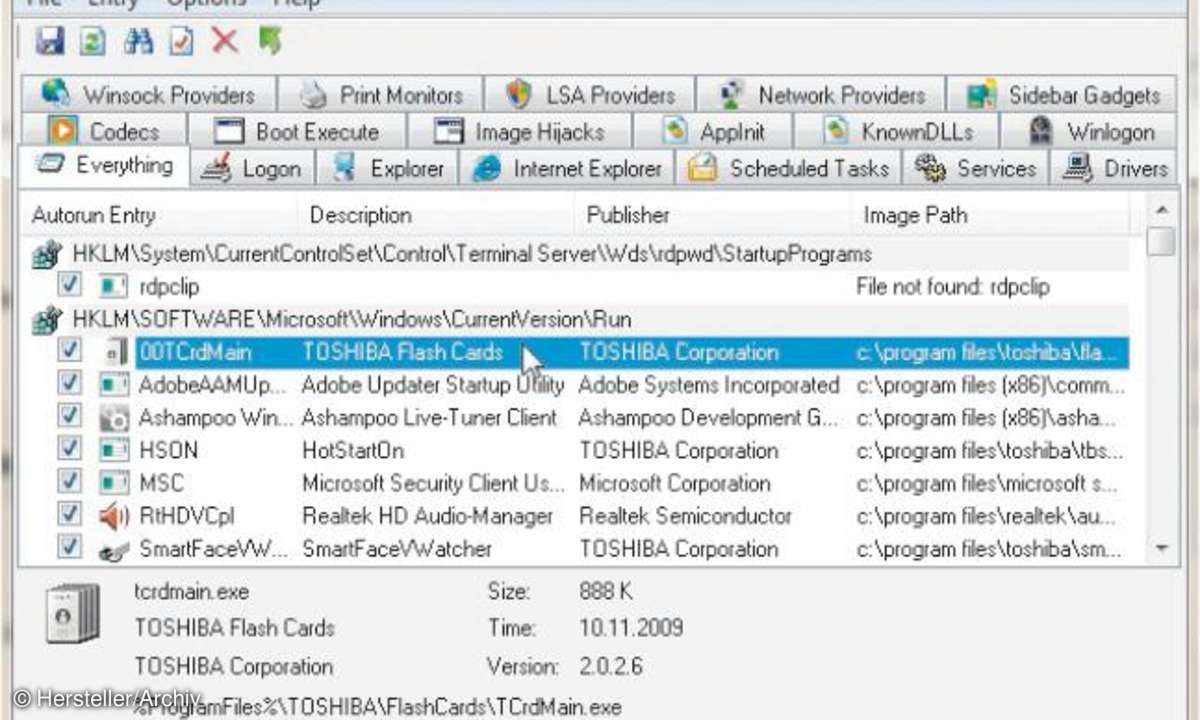Select the HKLM CurrentVersion\Run key row
Viewport: 1200px width, 720px height.
click(x=580, y=320)
